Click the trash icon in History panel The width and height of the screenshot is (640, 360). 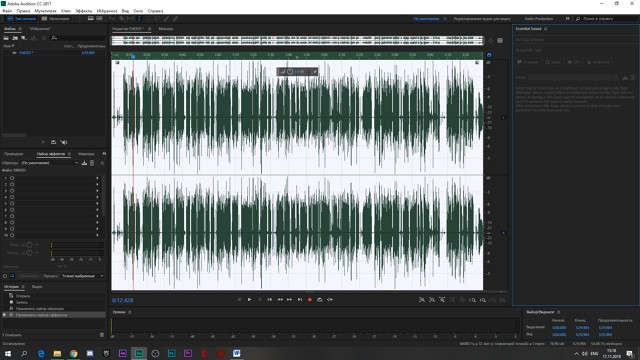[102, 335]
